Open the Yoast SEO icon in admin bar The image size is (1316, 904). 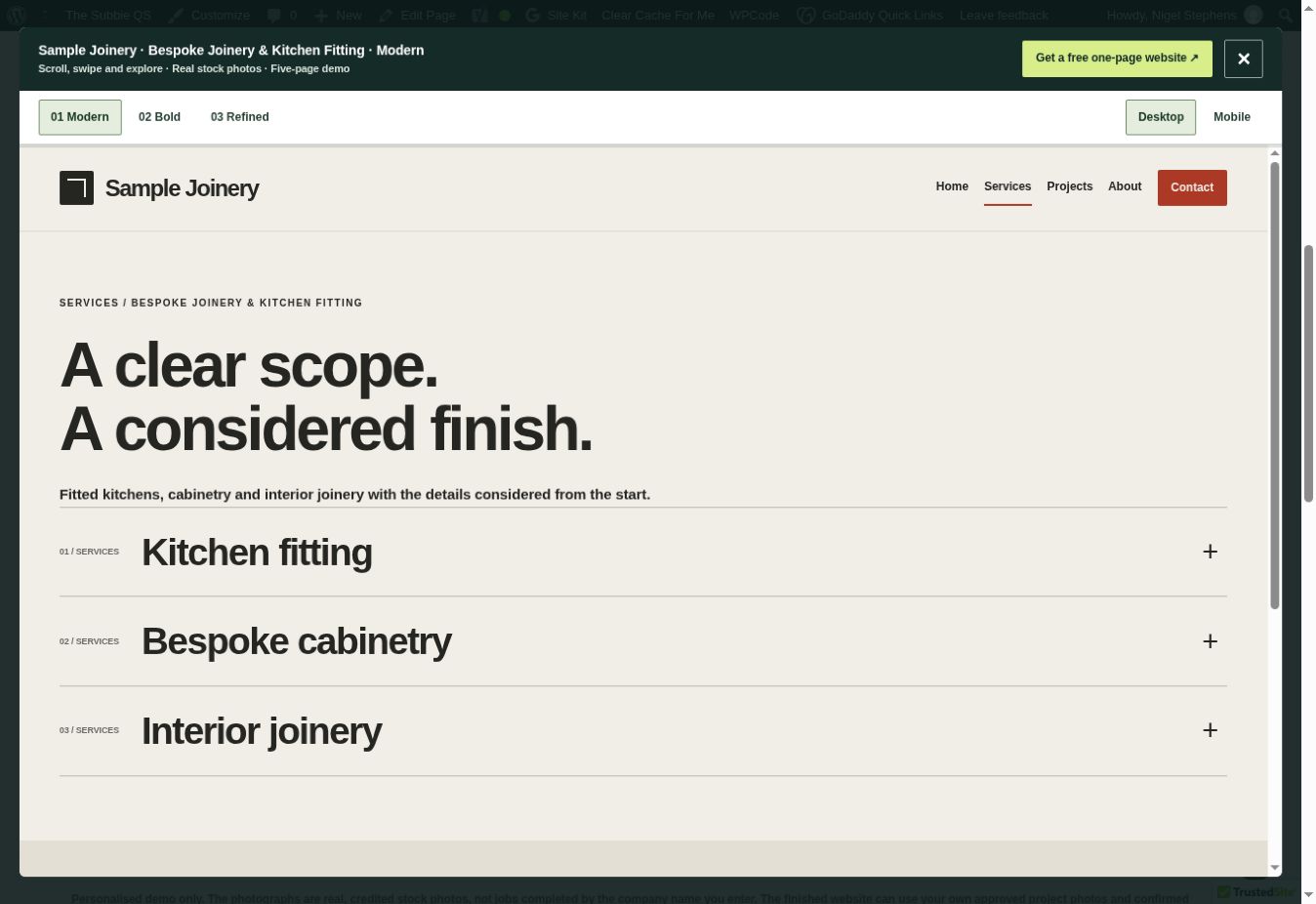(479, 15)
